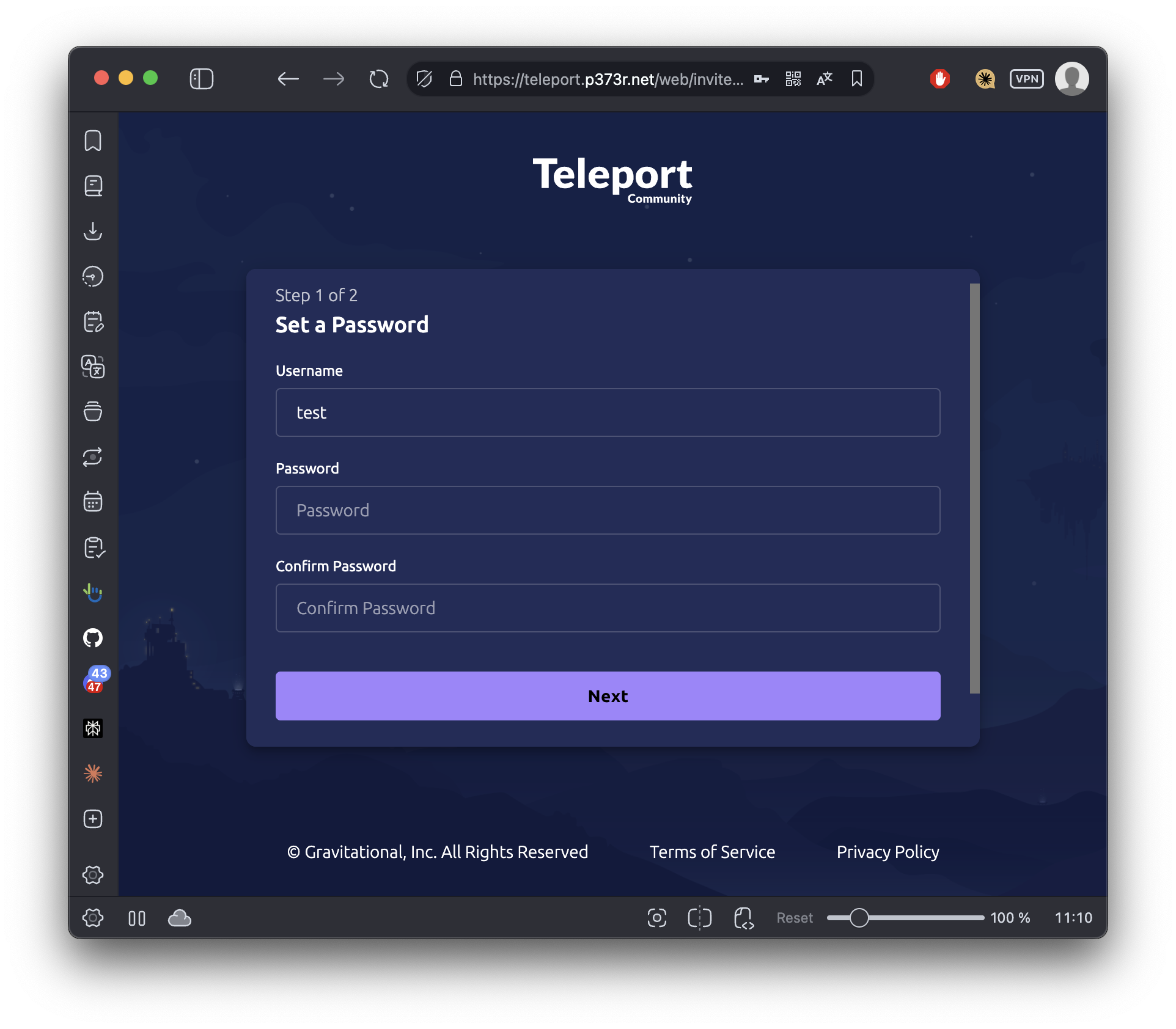Image resolution: width=1176 pixels, height=1029 pixels.
Task: Click the 11:10 clock in status bar
Action: point(1073,918)
